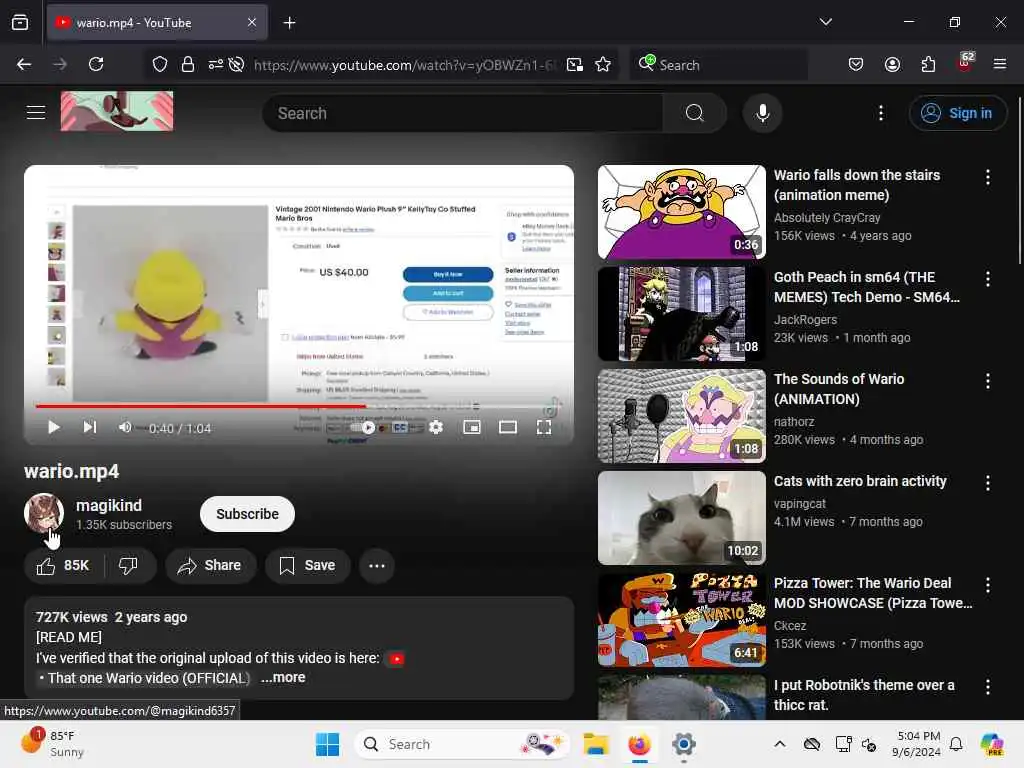Open site permissions icon in address bar
The height and width of the screenshot is (768, 1024).
click(216, 64)
